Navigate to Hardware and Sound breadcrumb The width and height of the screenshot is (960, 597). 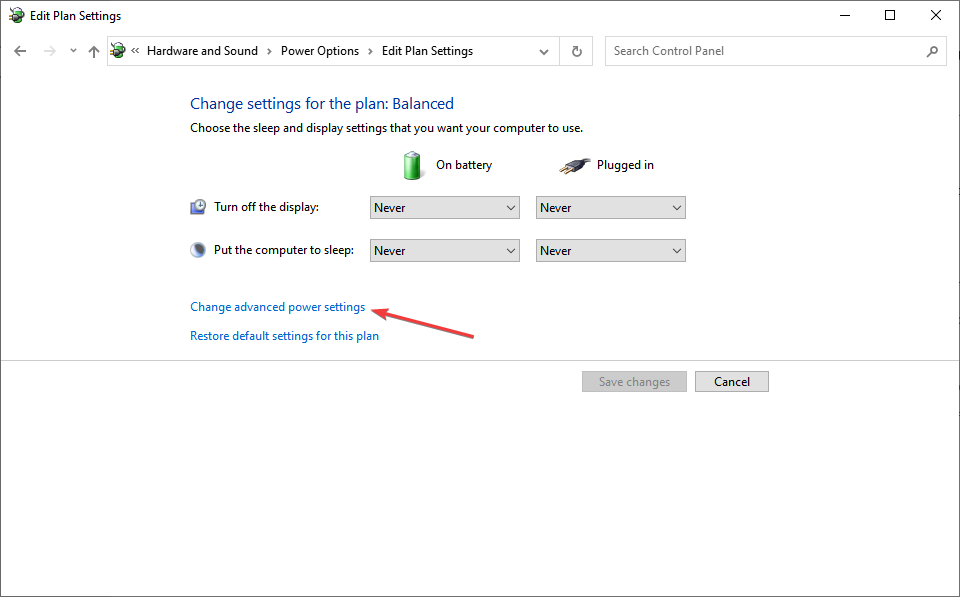pyautogui.click(x=202, y=51)
